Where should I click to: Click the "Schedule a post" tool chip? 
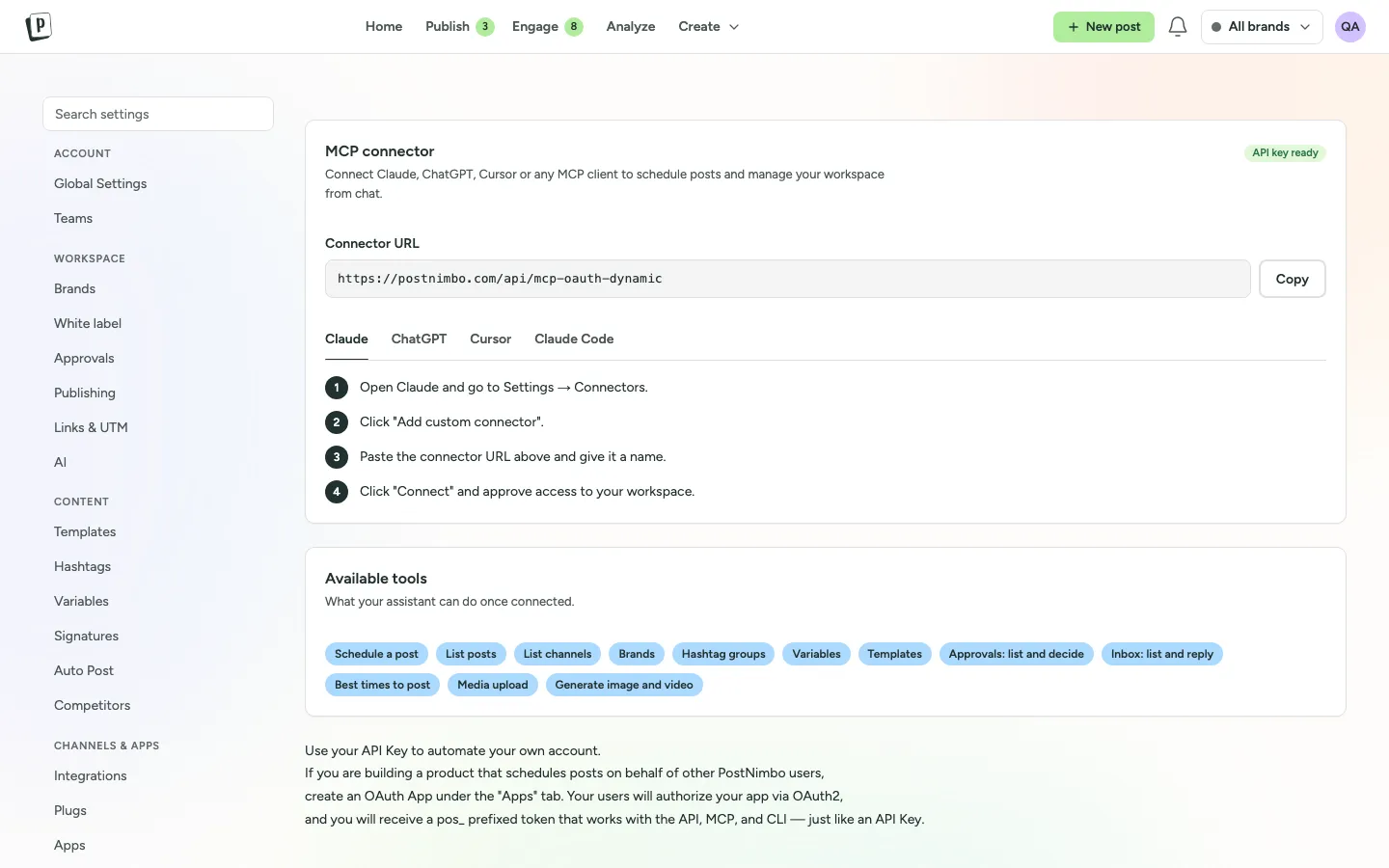coord(376,654)
